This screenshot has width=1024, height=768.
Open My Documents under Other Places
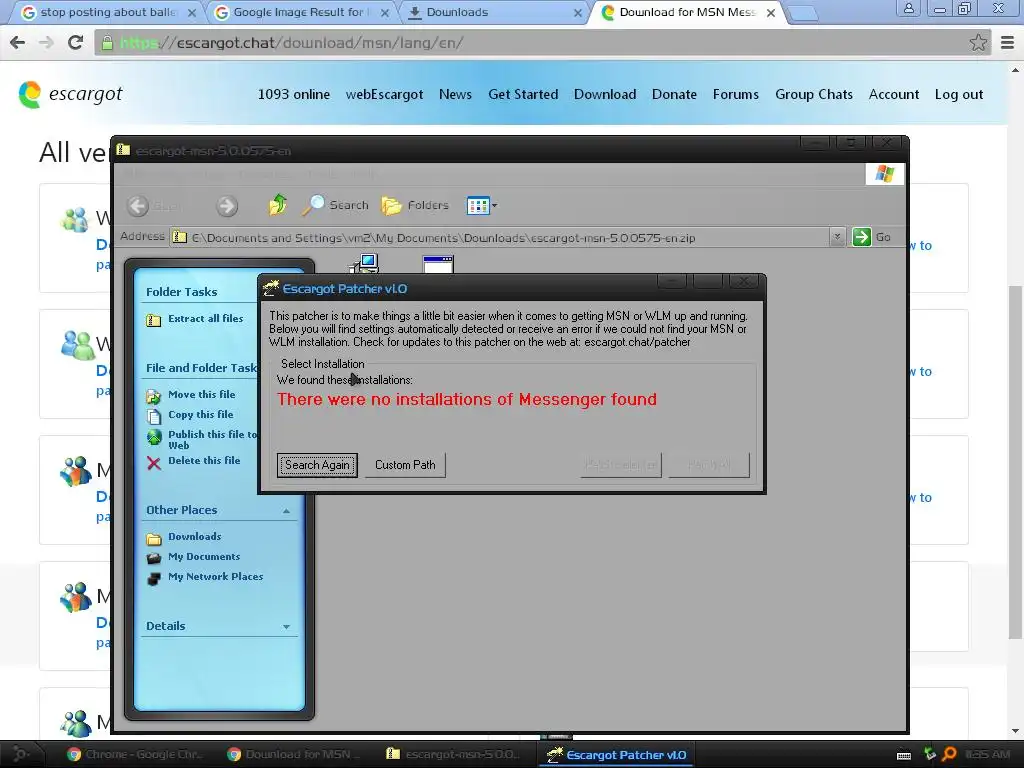pos(193,558)
